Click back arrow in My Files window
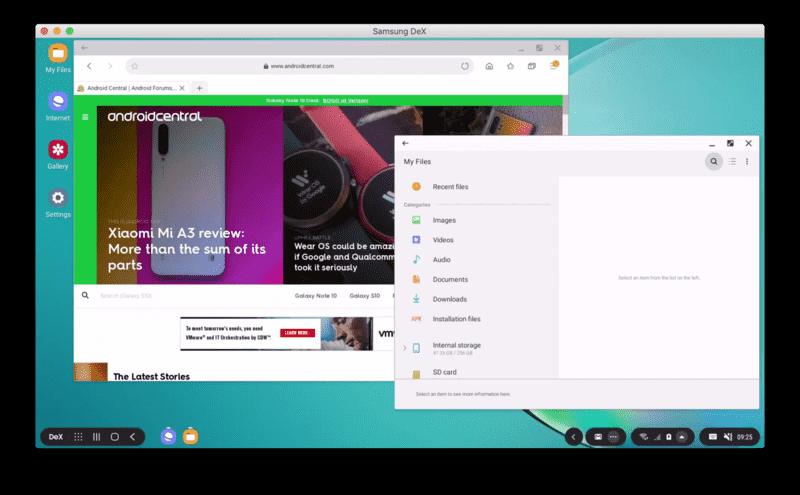Image resolution: width=800 pixels, height=495 pixels. pos(405,143)
